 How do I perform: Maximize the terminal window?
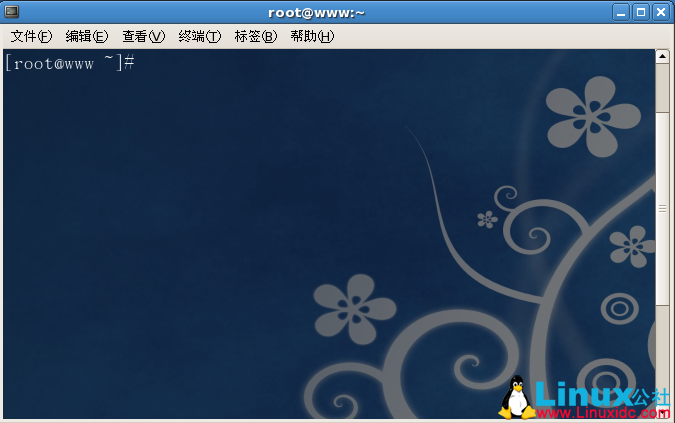[x=641, y=12]
